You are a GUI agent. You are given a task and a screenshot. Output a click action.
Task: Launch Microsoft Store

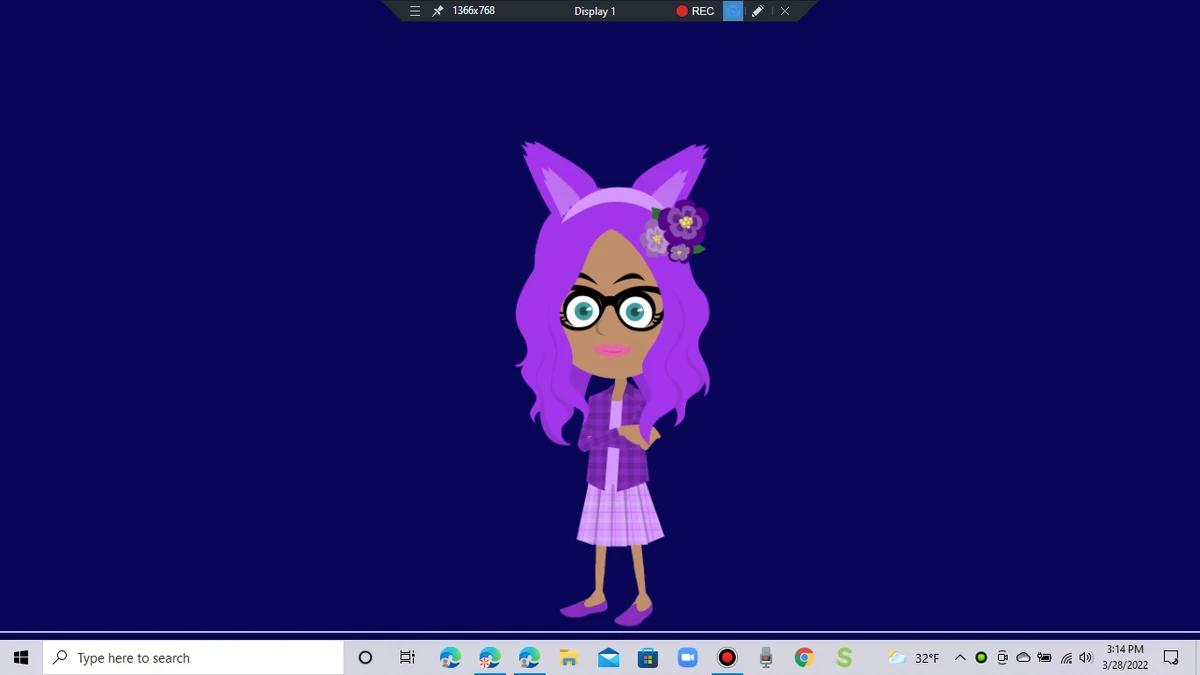point(648,658)
